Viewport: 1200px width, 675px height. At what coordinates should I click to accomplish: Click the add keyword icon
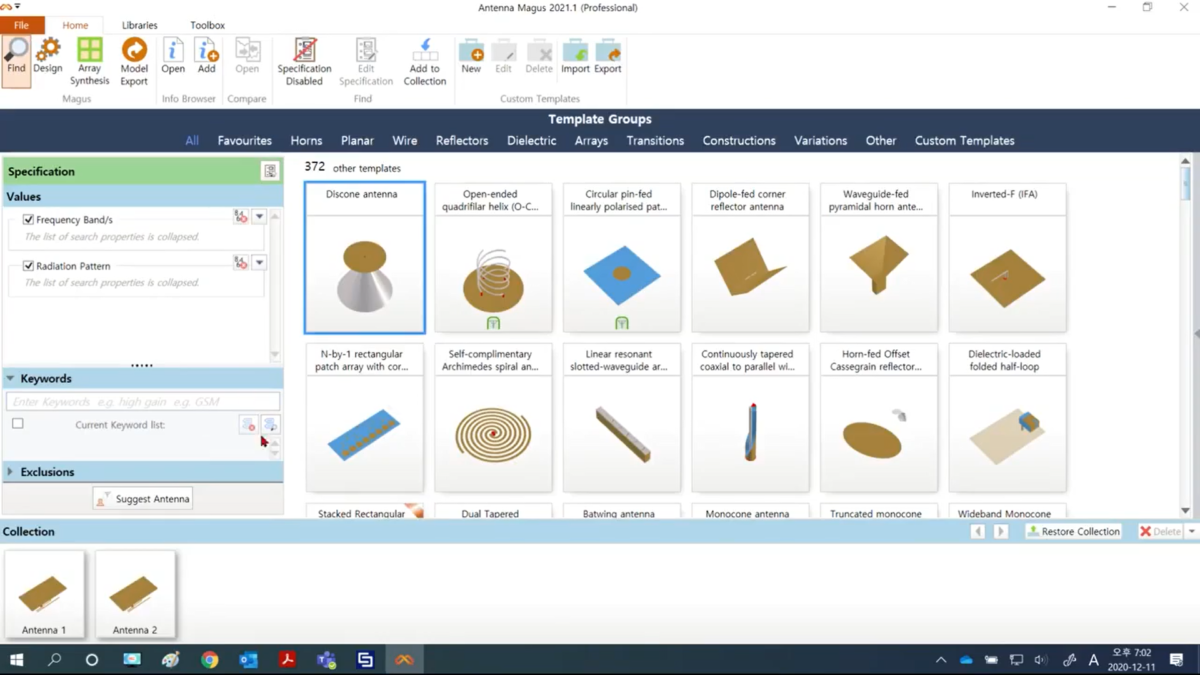click(270, 425)
